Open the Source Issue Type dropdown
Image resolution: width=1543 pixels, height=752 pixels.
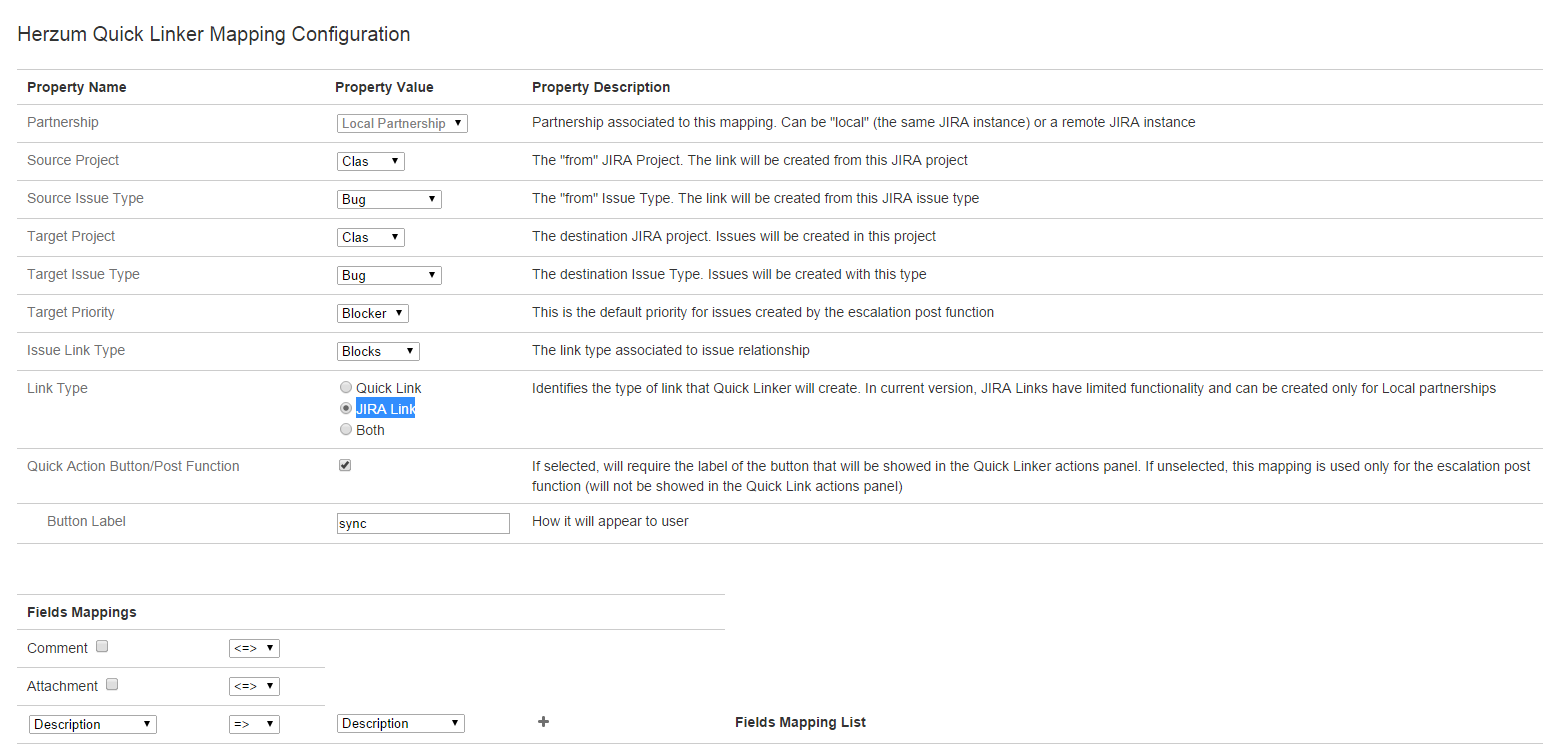tap(389, 200)
